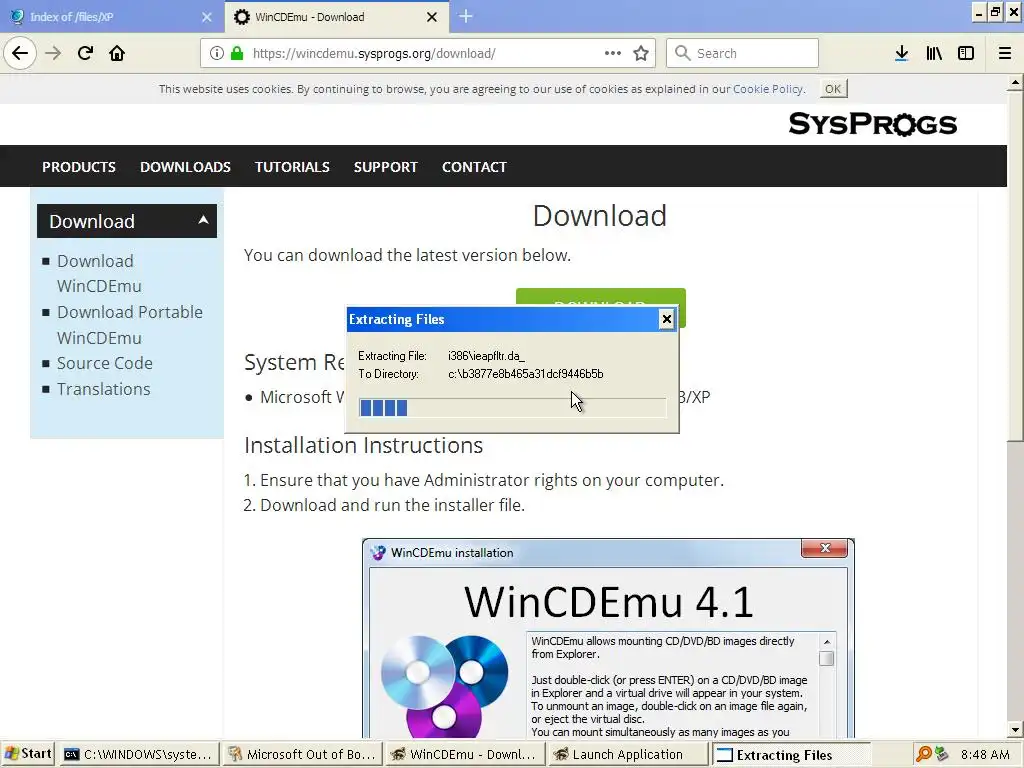This screenshot has height=768, width=1024.
Task: Open the CONTACT menu item
Action: 474,167
